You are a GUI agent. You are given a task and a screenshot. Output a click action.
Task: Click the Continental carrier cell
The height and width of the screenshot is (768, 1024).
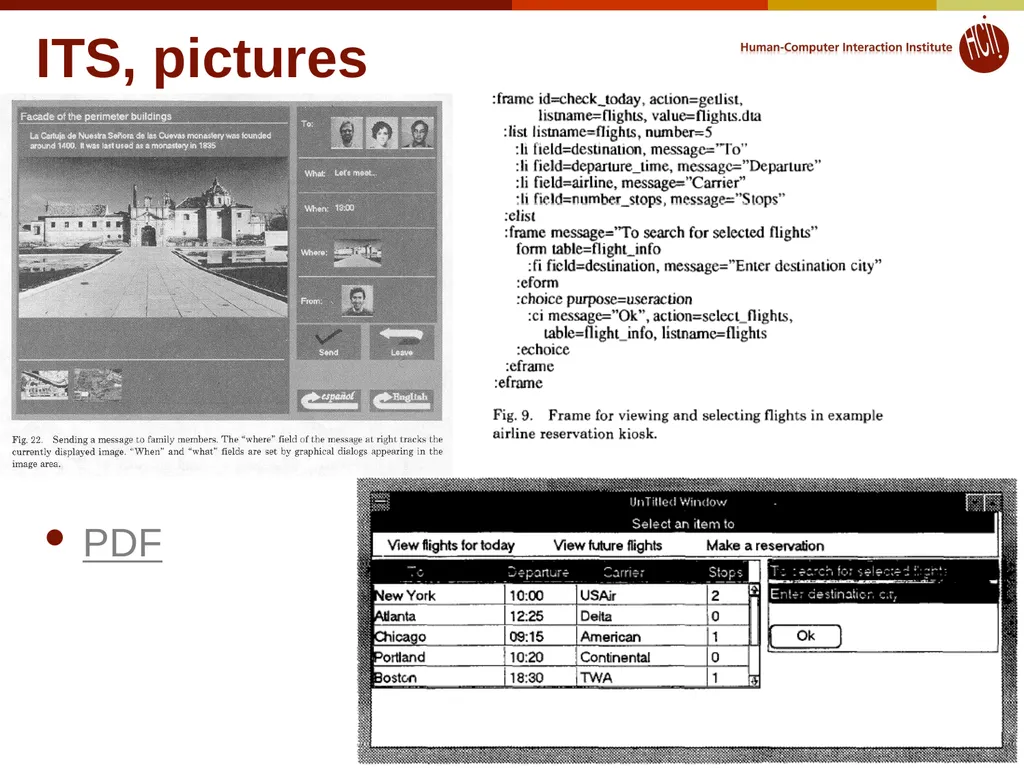tap(641, 657)
